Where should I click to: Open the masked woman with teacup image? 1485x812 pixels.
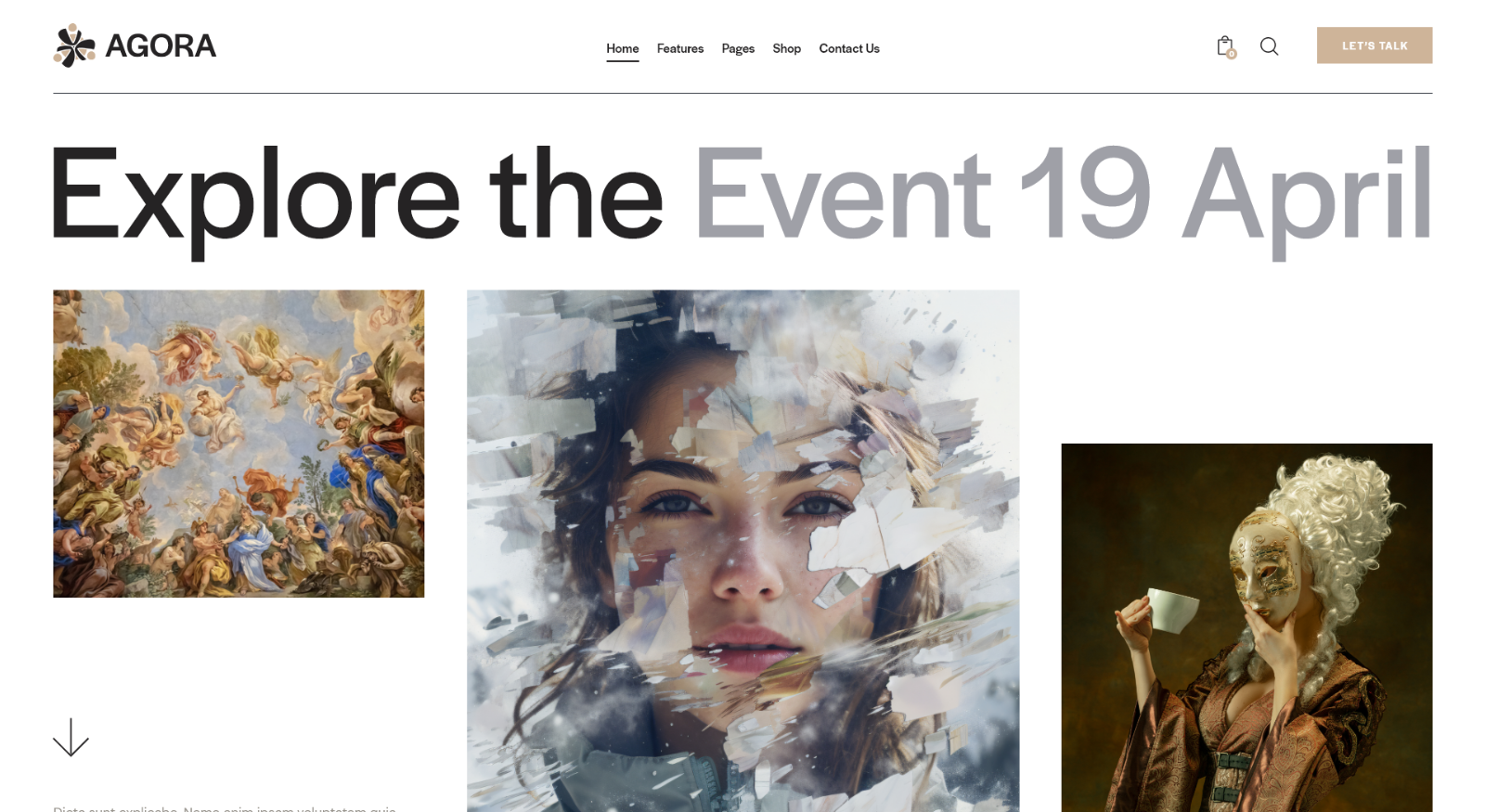coord(1246,627)
